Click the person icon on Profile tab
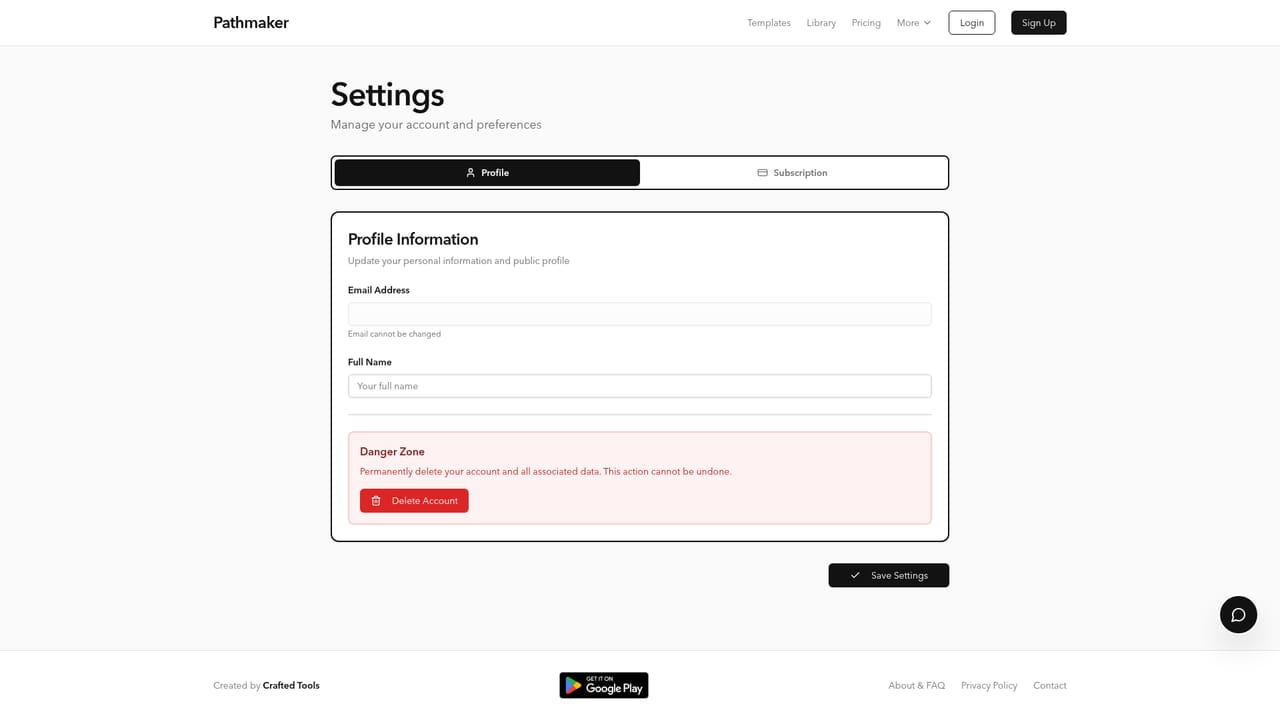 (470, 173)
